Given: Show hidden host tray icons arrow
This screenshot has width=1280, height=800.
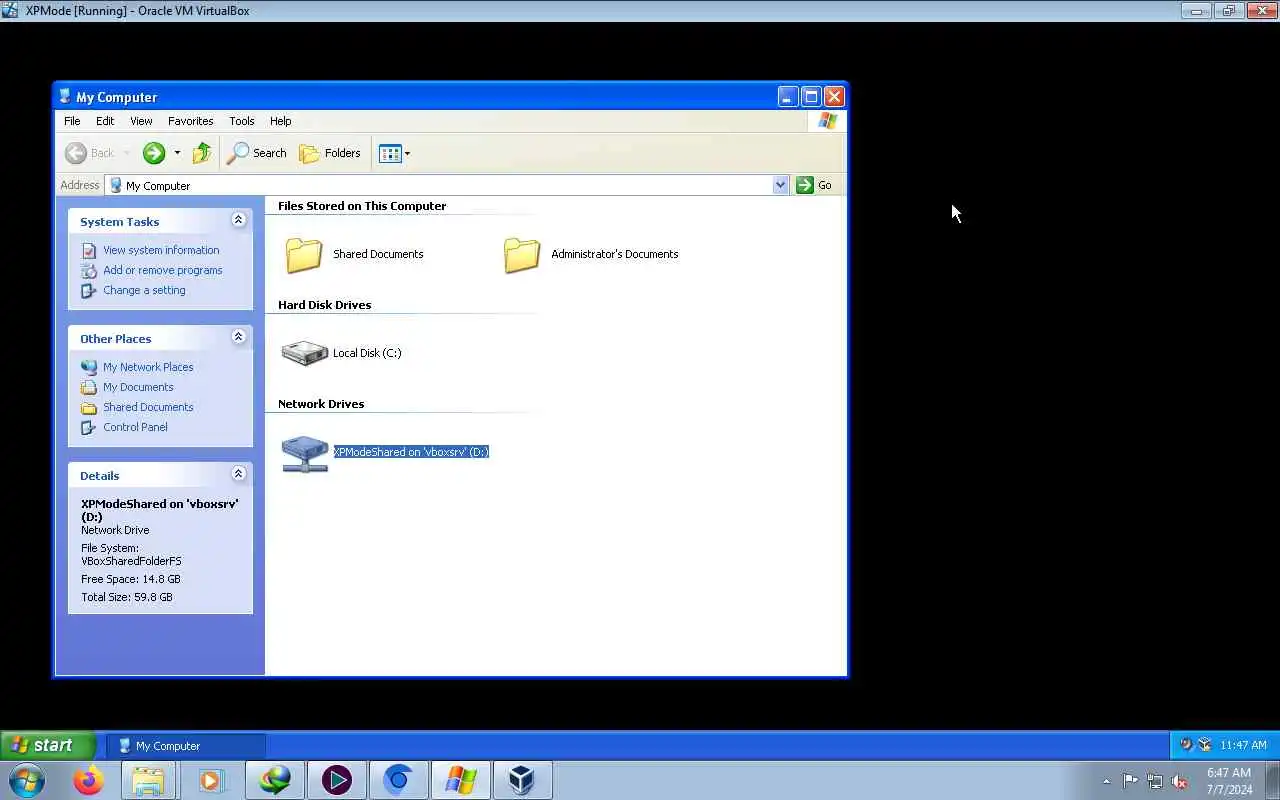Looking at the screenshot, I should pos(1107,781).
